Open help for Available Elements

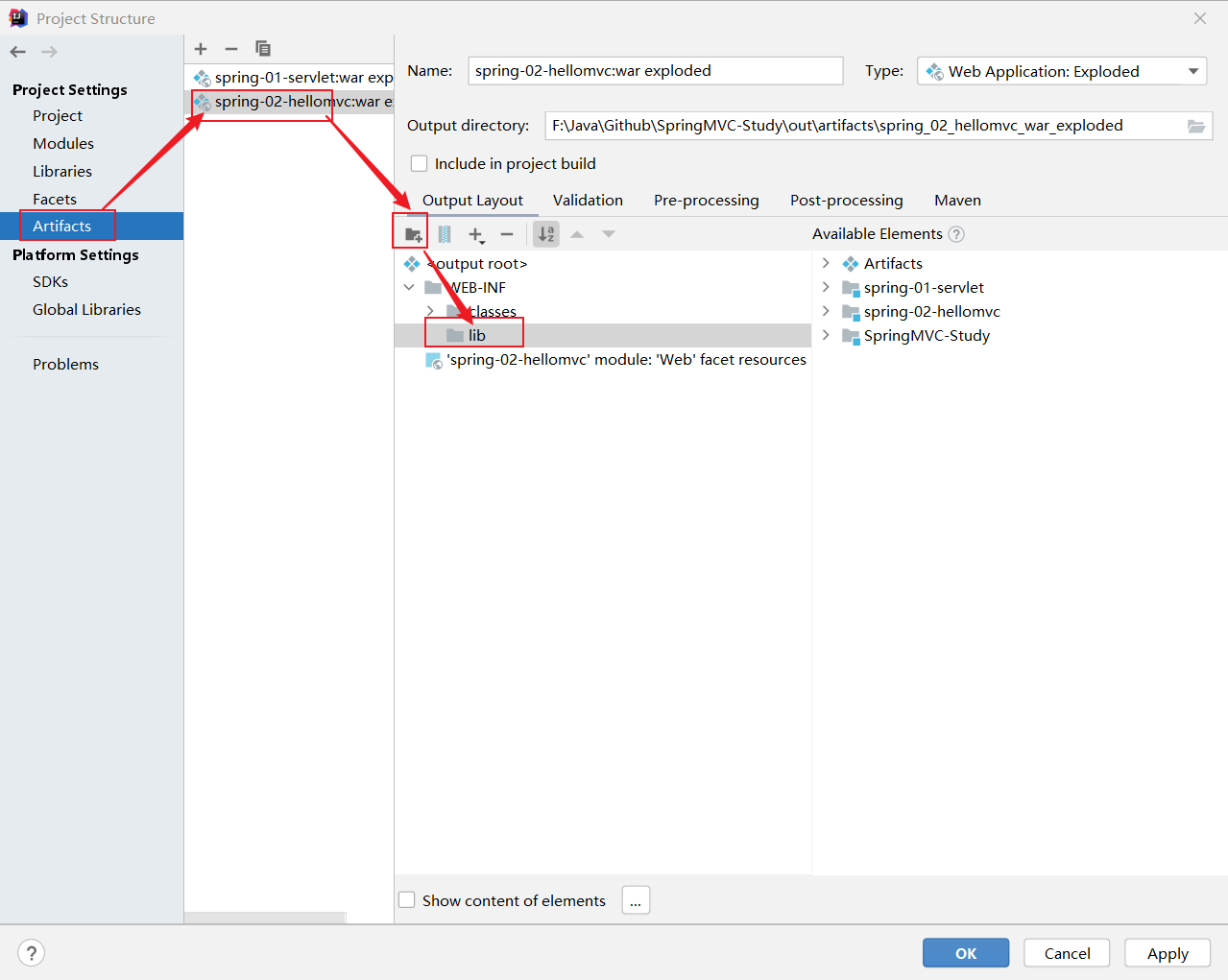pos(956,234)
